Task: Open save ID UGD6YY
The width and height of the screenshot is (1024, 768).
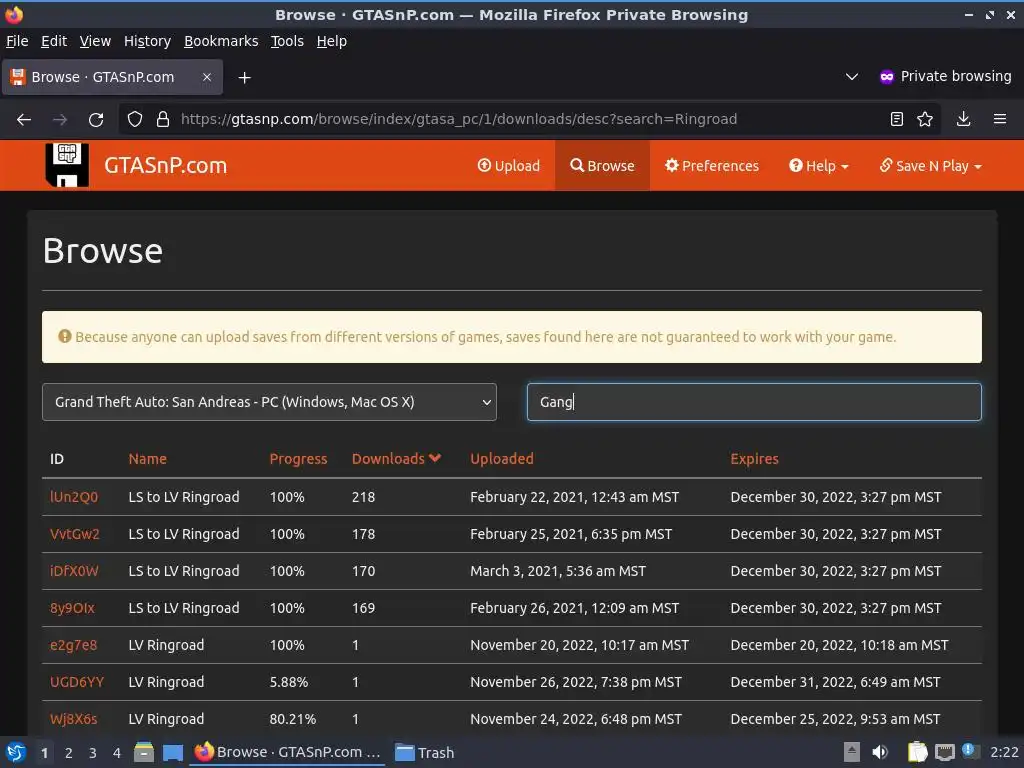Action: 76,682
